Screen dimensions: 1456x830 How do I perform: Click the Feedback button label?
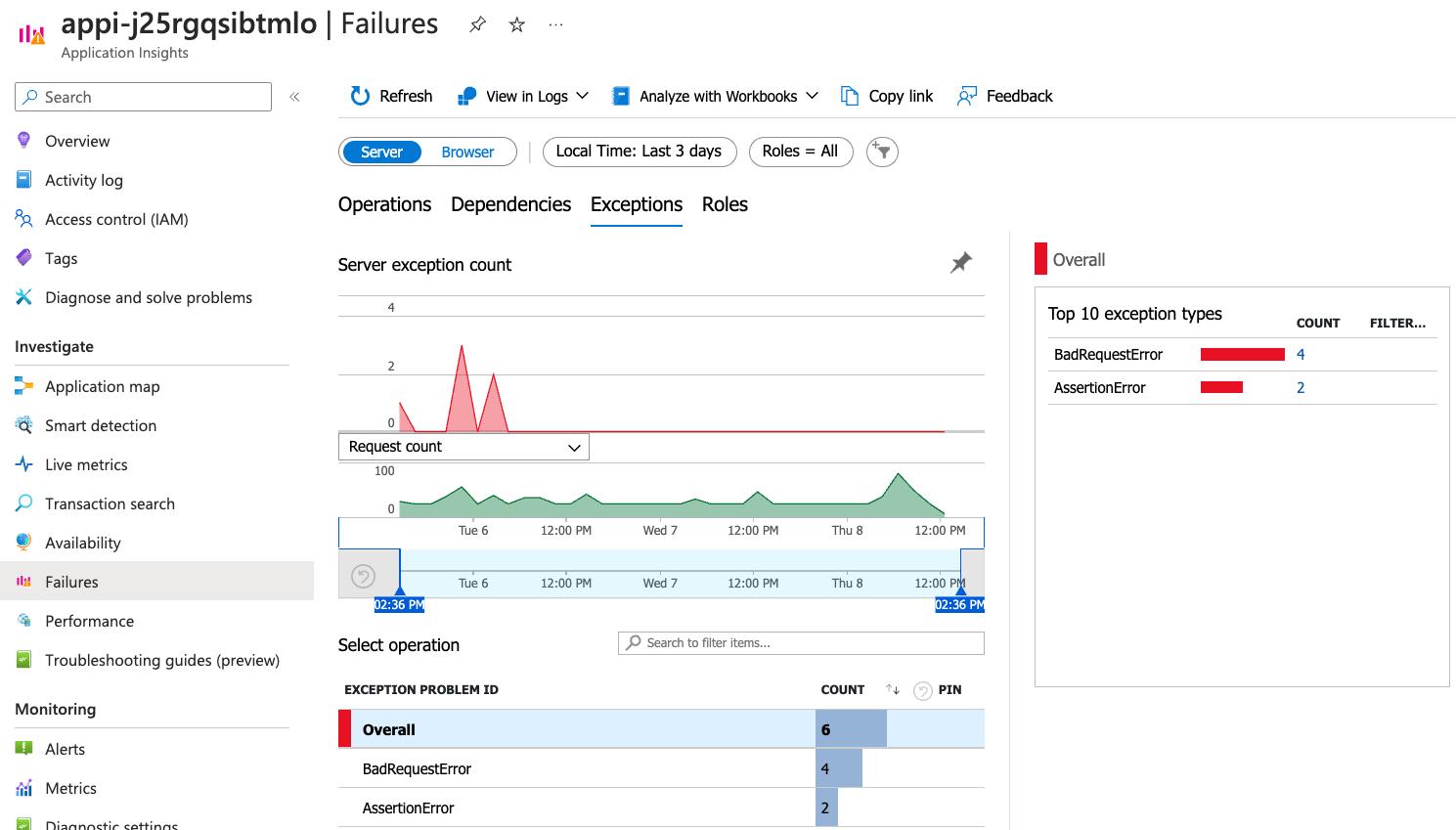tap(1020, 96)
